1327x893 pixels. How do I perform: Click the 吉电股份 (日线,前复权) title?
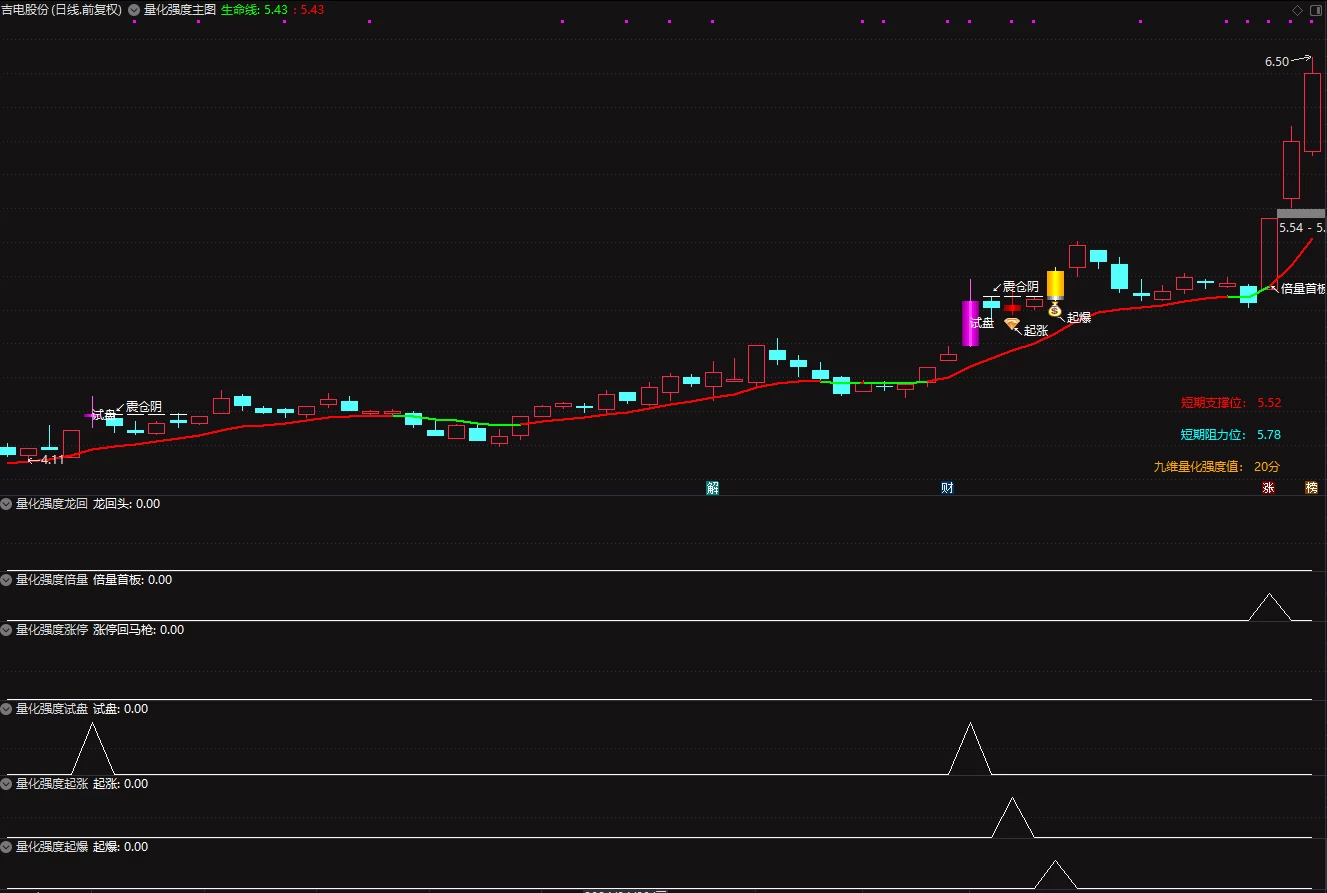coord(62,10)
